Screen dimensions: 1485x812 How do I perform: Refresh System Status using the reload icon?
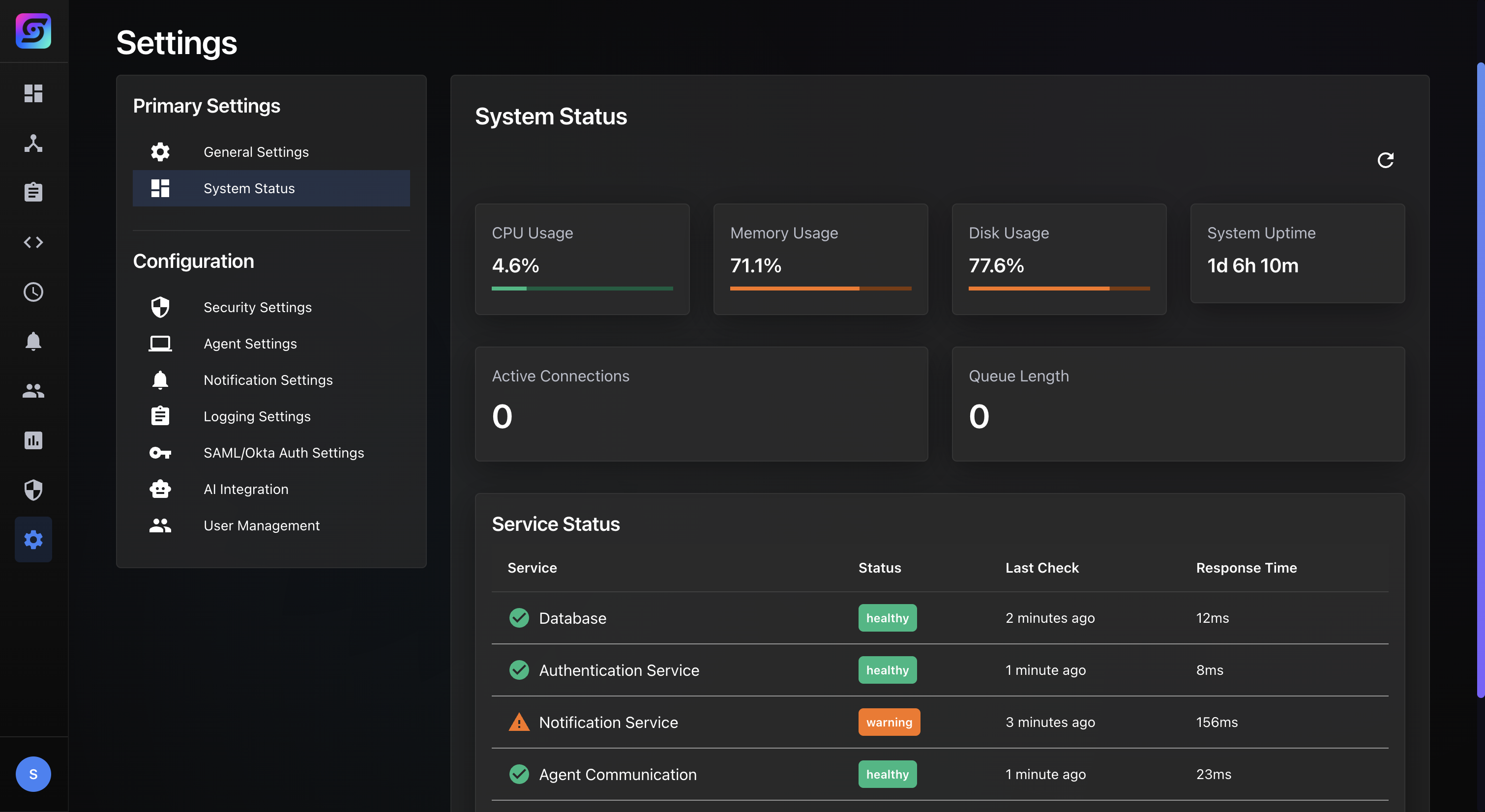click(x=1386, y=160)
